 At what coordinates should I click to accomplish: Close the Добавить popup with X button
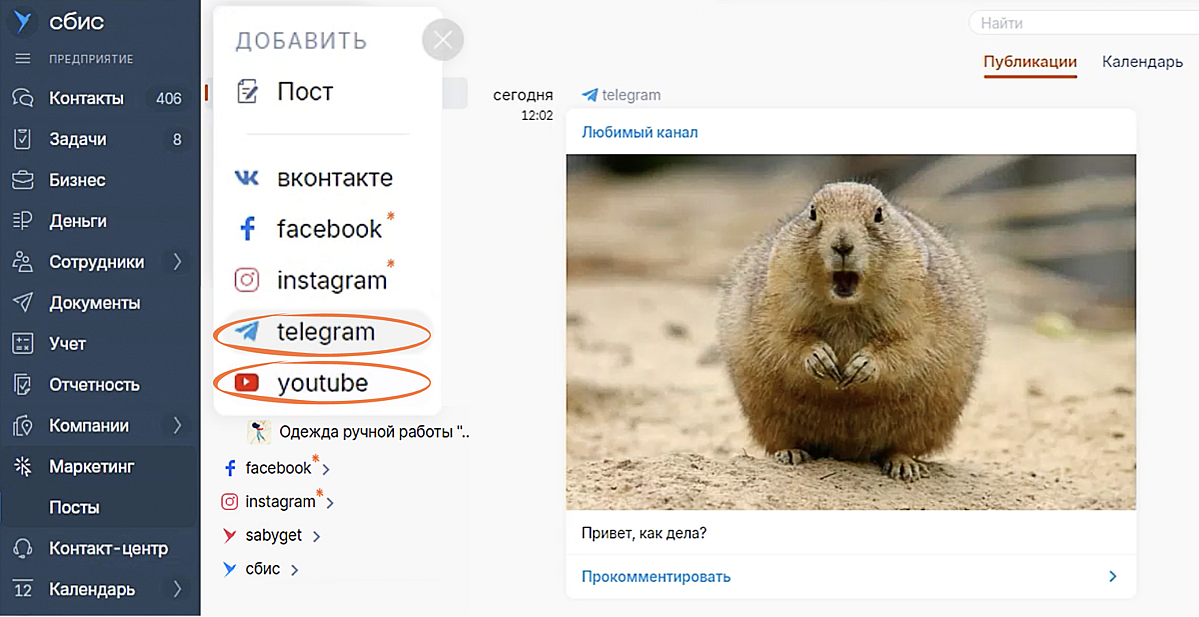(443, 41)
